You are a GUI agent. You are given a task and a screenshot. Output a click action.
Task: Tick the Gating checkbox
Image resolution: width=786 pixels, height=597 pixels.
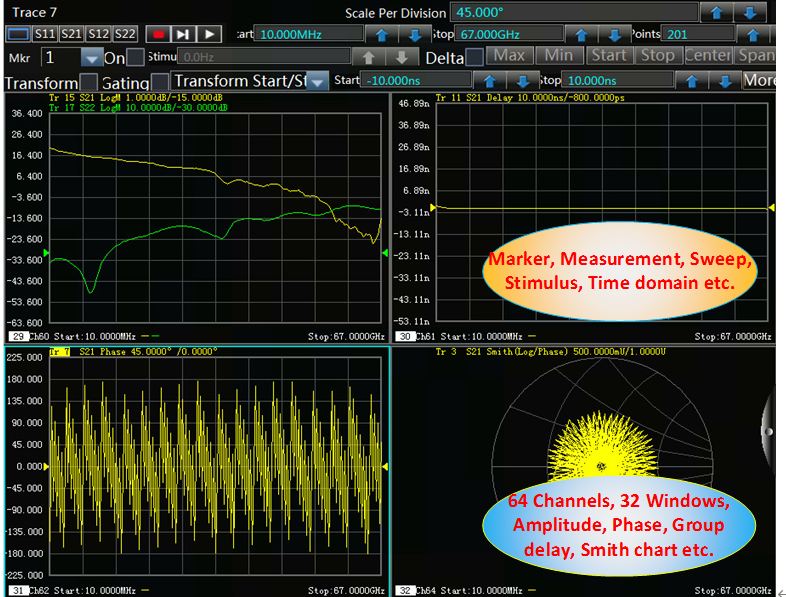coord(160,82)
